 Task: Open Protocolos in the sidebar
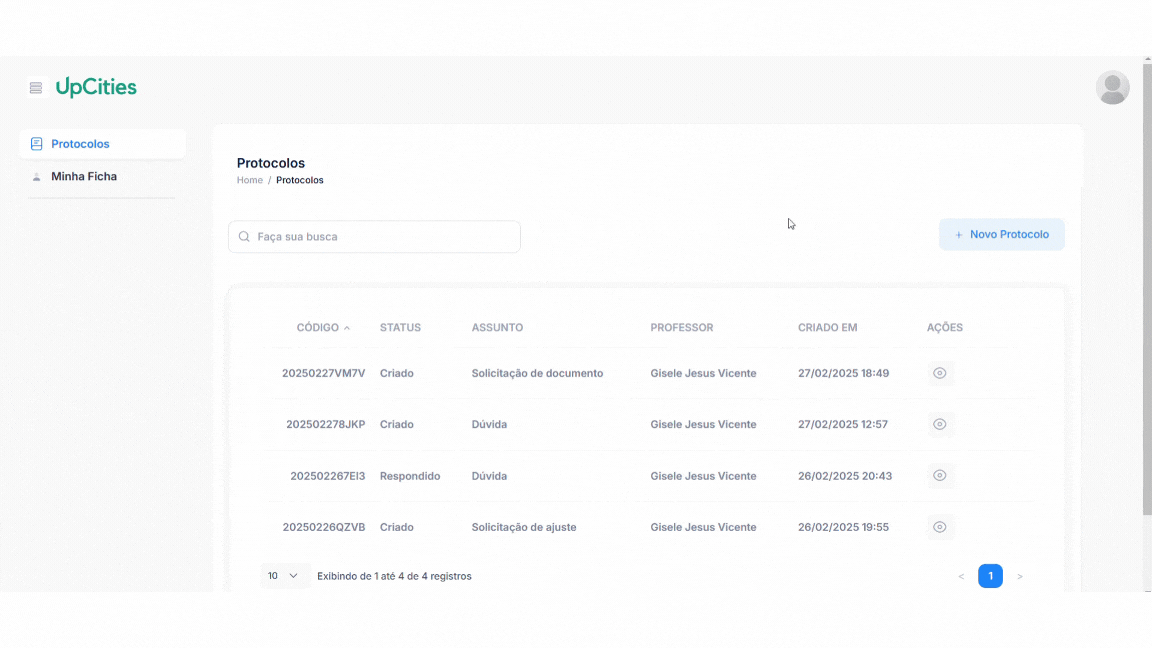pyautogui.click(x=102, y=144)
